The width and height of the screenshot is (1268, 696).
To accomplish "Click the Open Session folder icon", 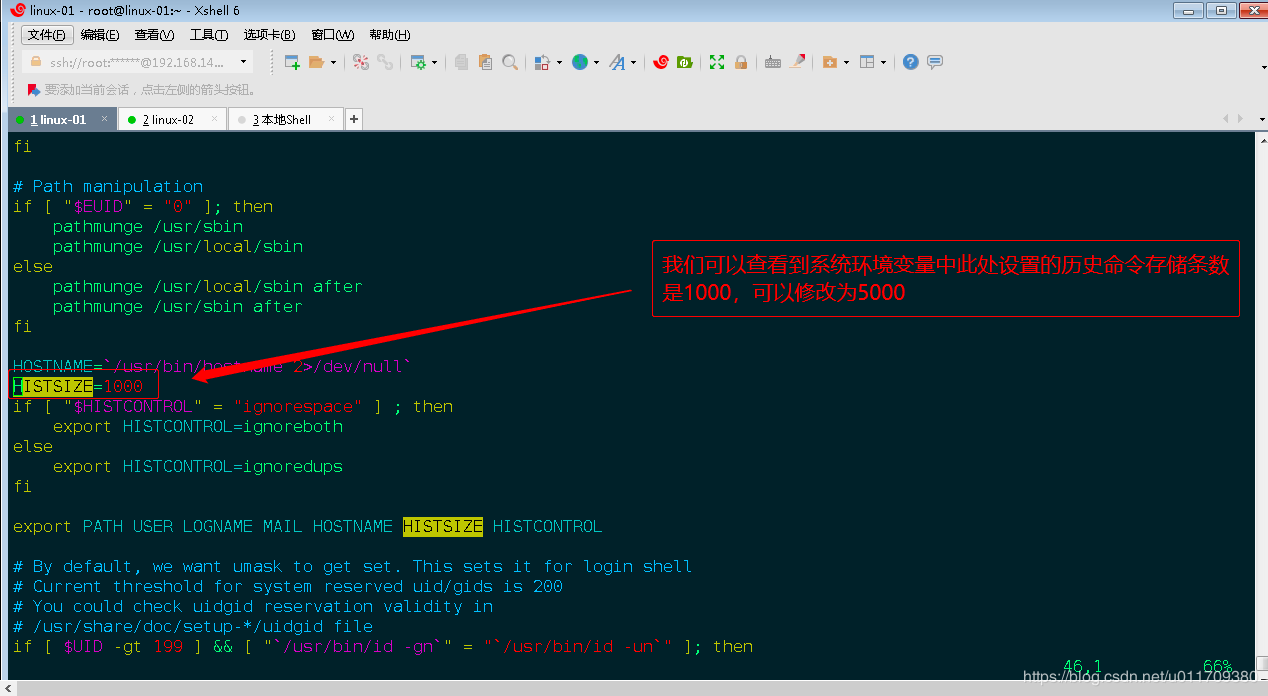I will point(317,62).
